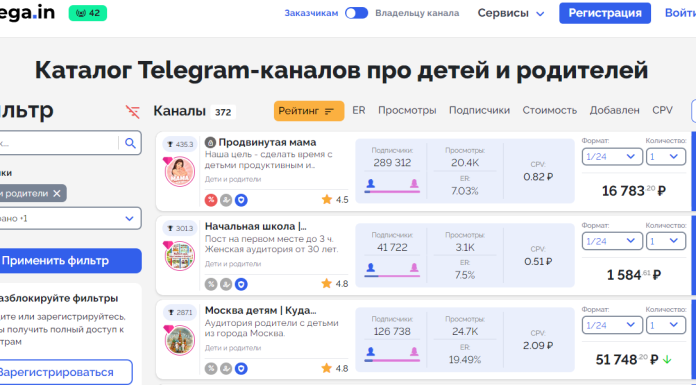Click price 16 783 ₽
Screen dimensions: 696x385
pyautogui.click(x=634, y=191)
